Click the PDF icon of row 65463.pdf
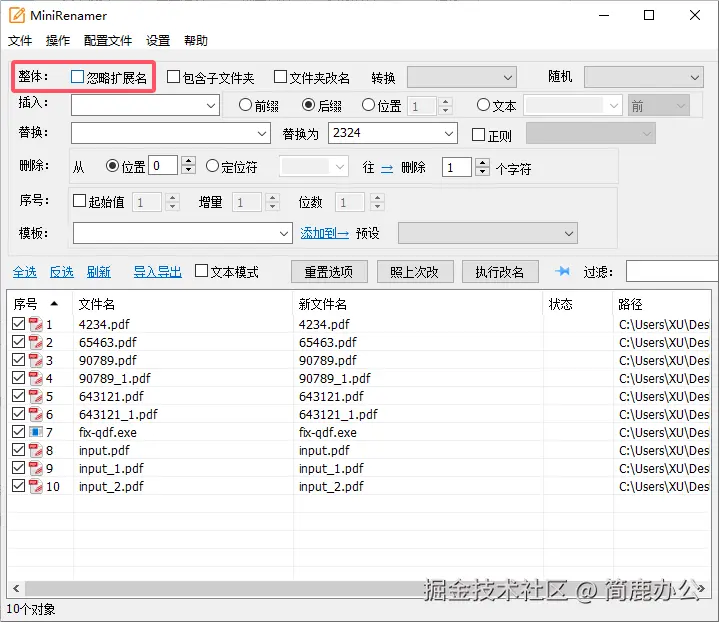The image size is (719, 622). tap(35, 342)
